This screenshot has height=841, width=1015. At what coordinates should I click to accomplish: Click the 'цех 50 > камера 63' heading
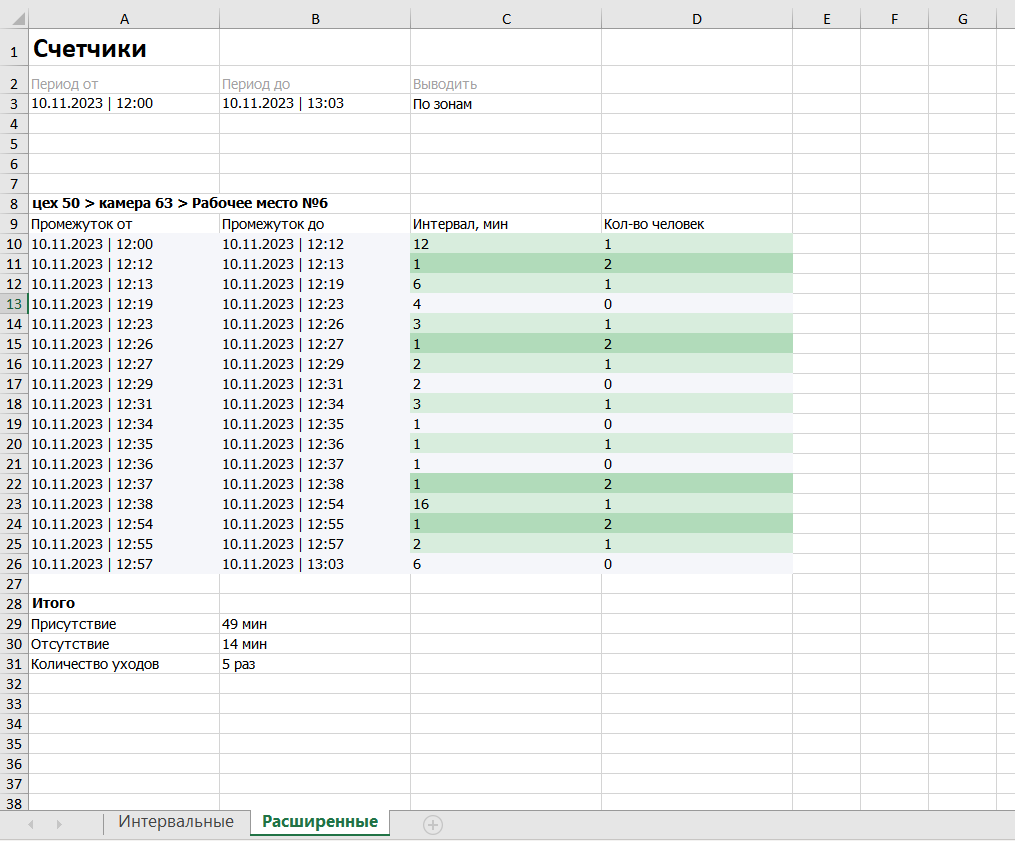[x=180, y=203]
